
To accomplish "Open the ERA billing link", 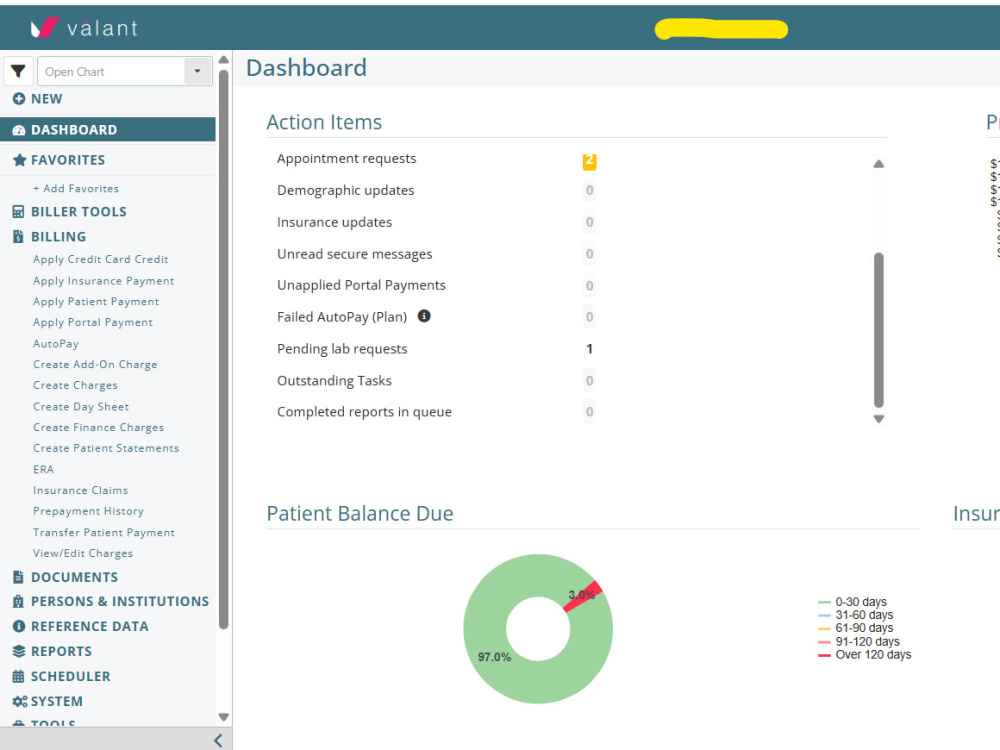I will [x=43, y=469].
